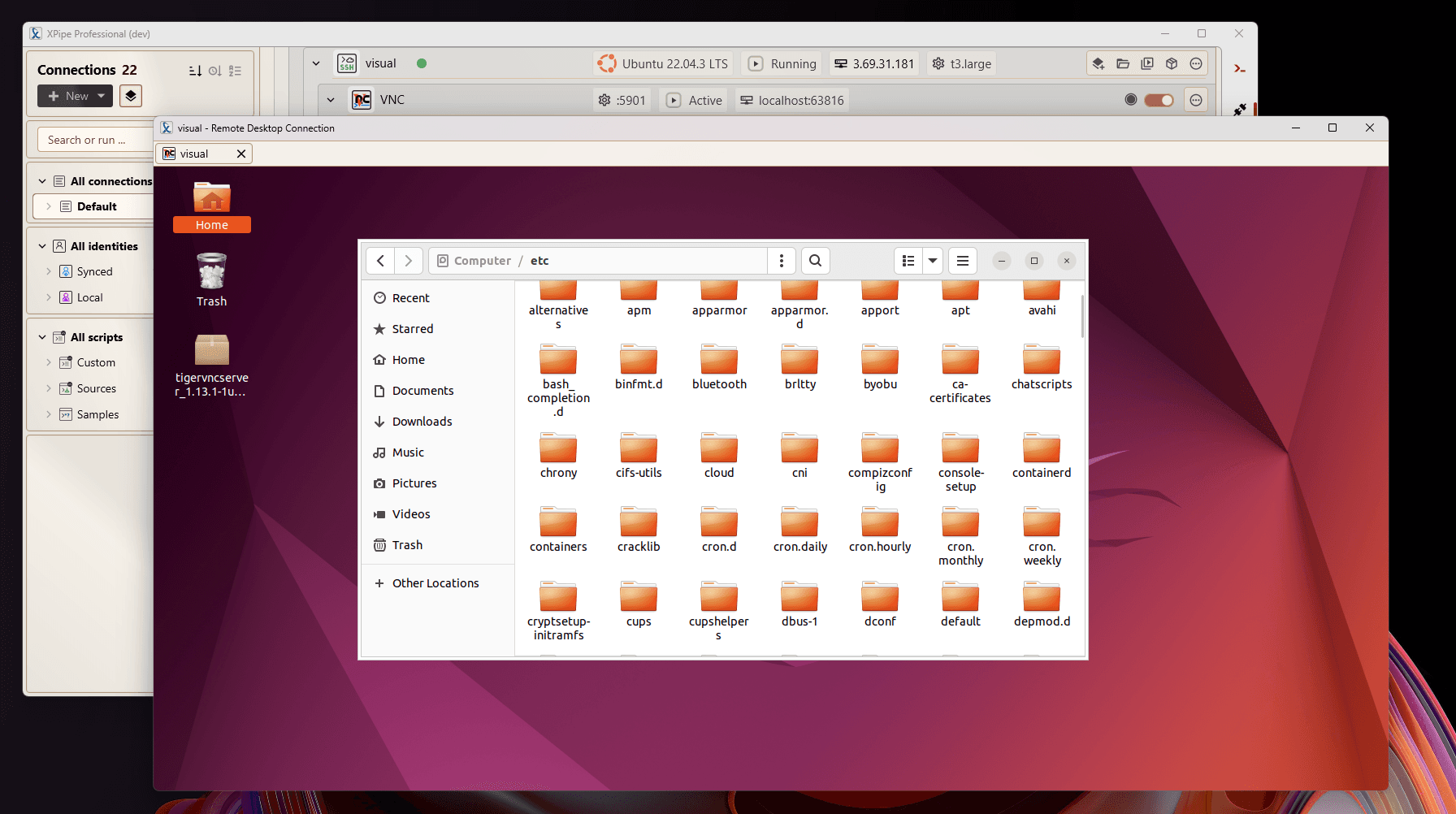The width and height of the screenshot is (1456, 814).
Task: Open the hamburger menu in Files toolbar
Action: (963, 261)
